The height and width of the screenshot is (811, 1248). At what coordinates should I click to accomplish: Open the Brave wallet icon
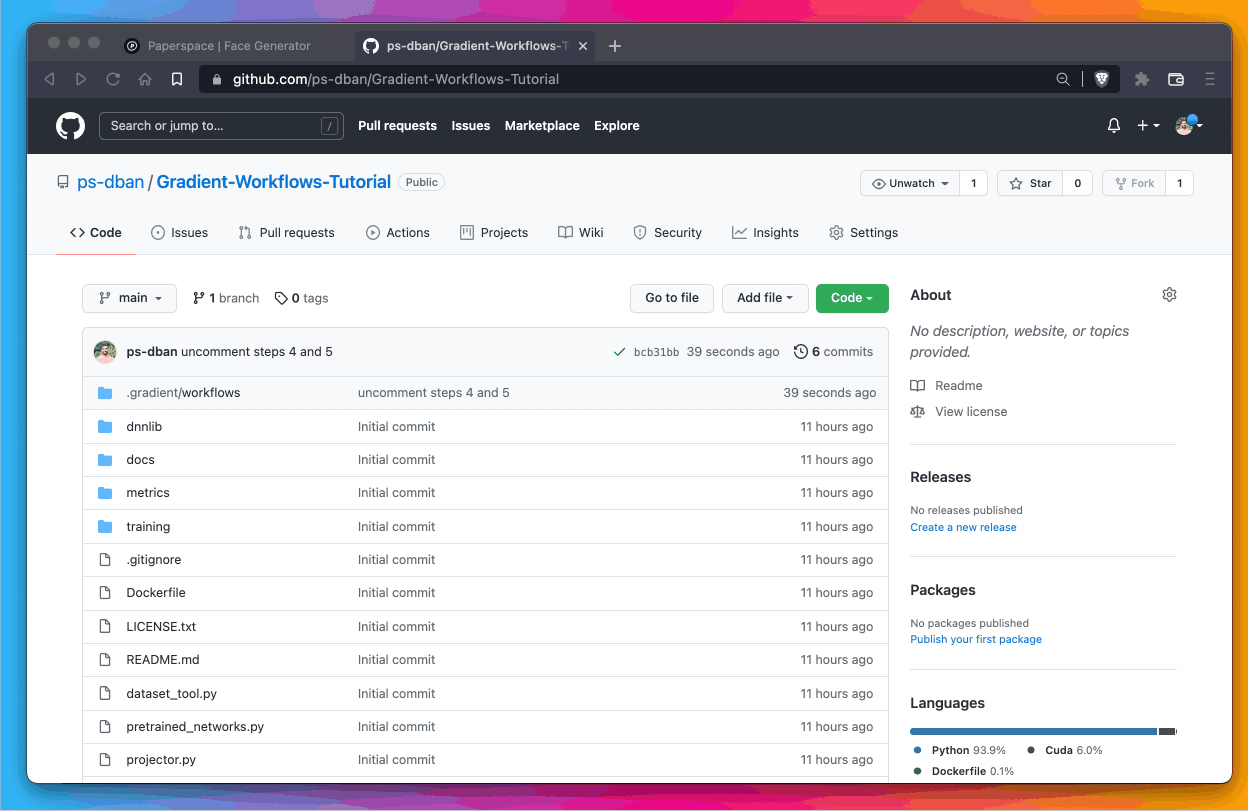[x=1176, y=79]
